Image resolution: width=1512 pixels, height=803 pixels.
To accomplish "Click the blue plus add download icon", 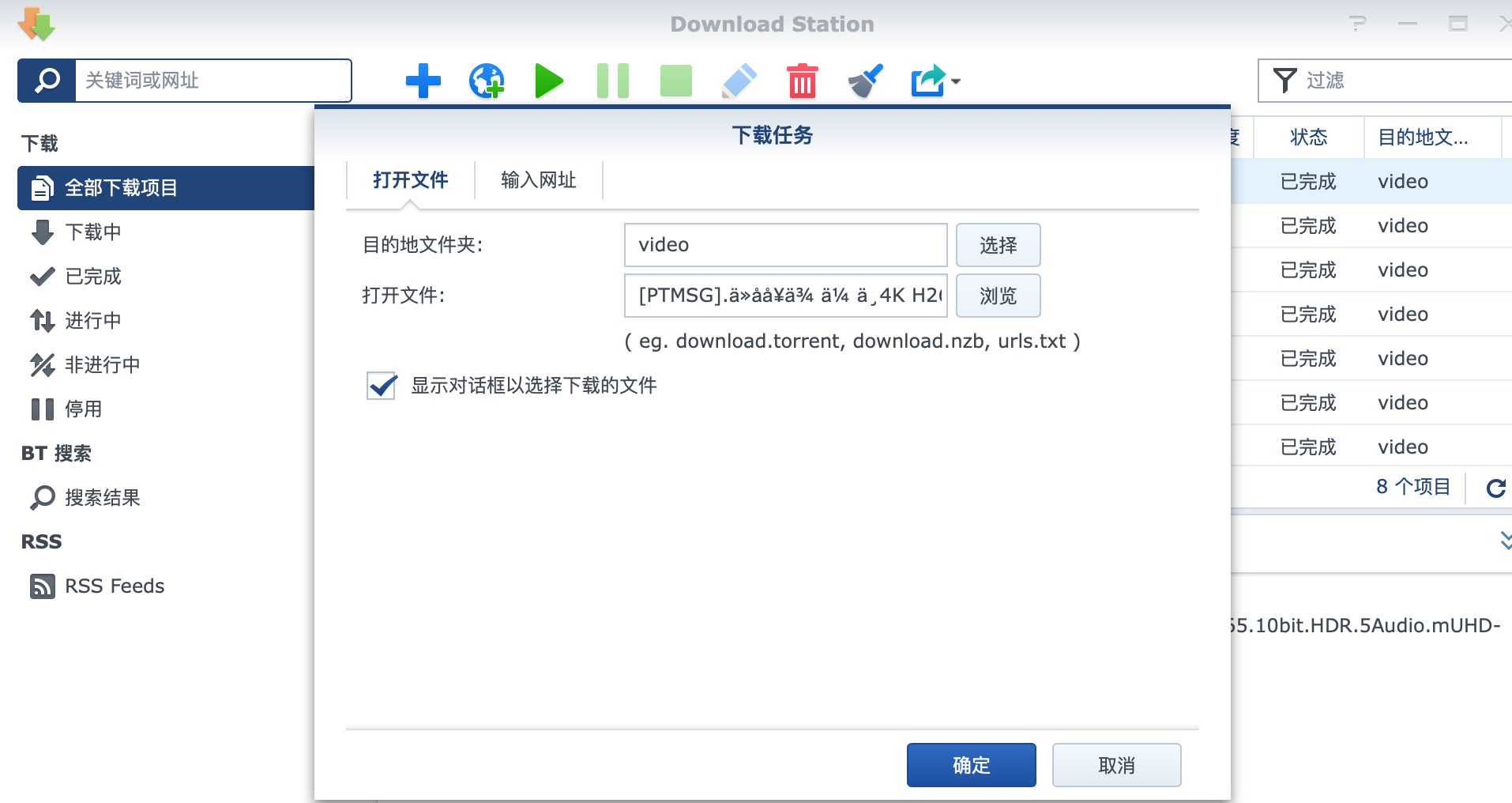I will pos(423,81).
